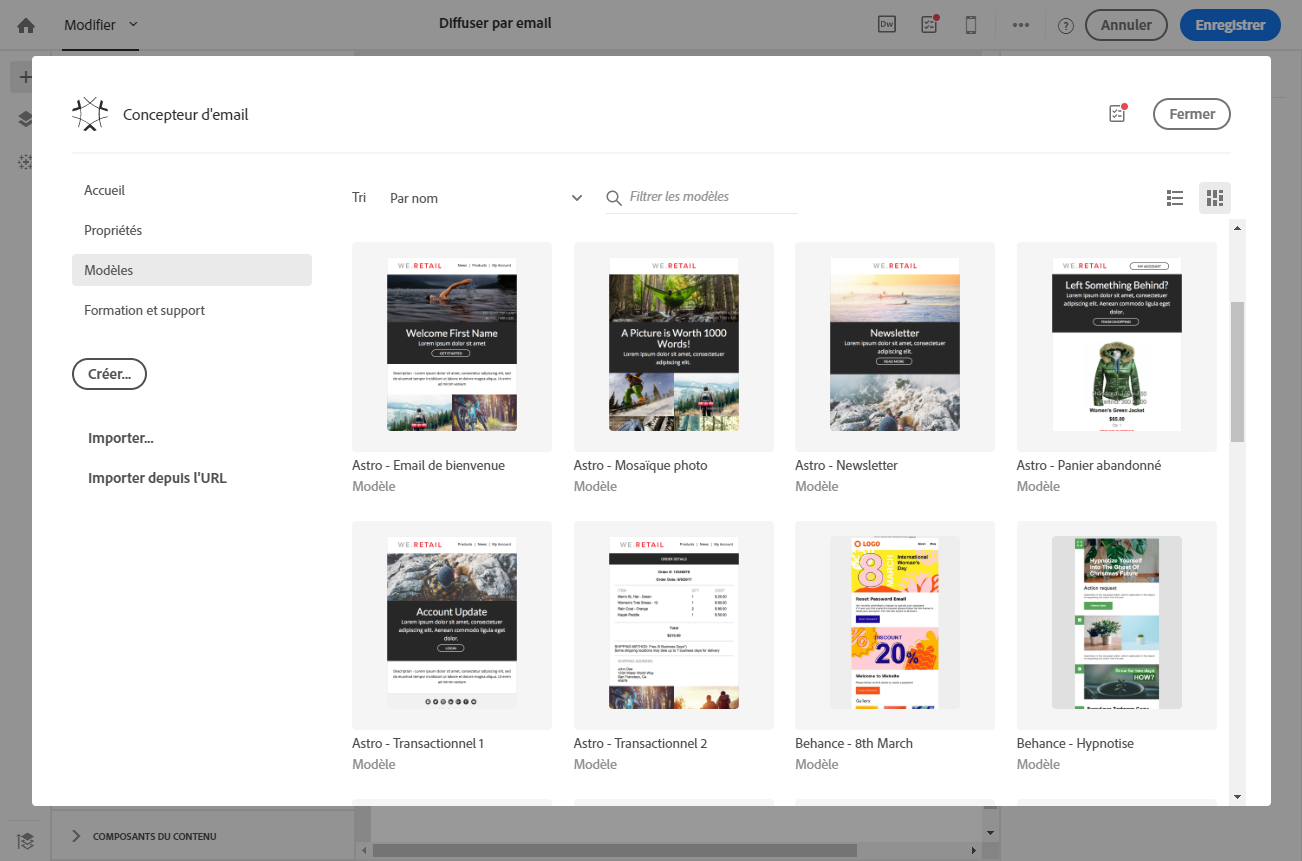Switch to grid view of templates
The width and height of the screenshot is (1302, 861).
pyautogui.click(x=1215, y=198)
